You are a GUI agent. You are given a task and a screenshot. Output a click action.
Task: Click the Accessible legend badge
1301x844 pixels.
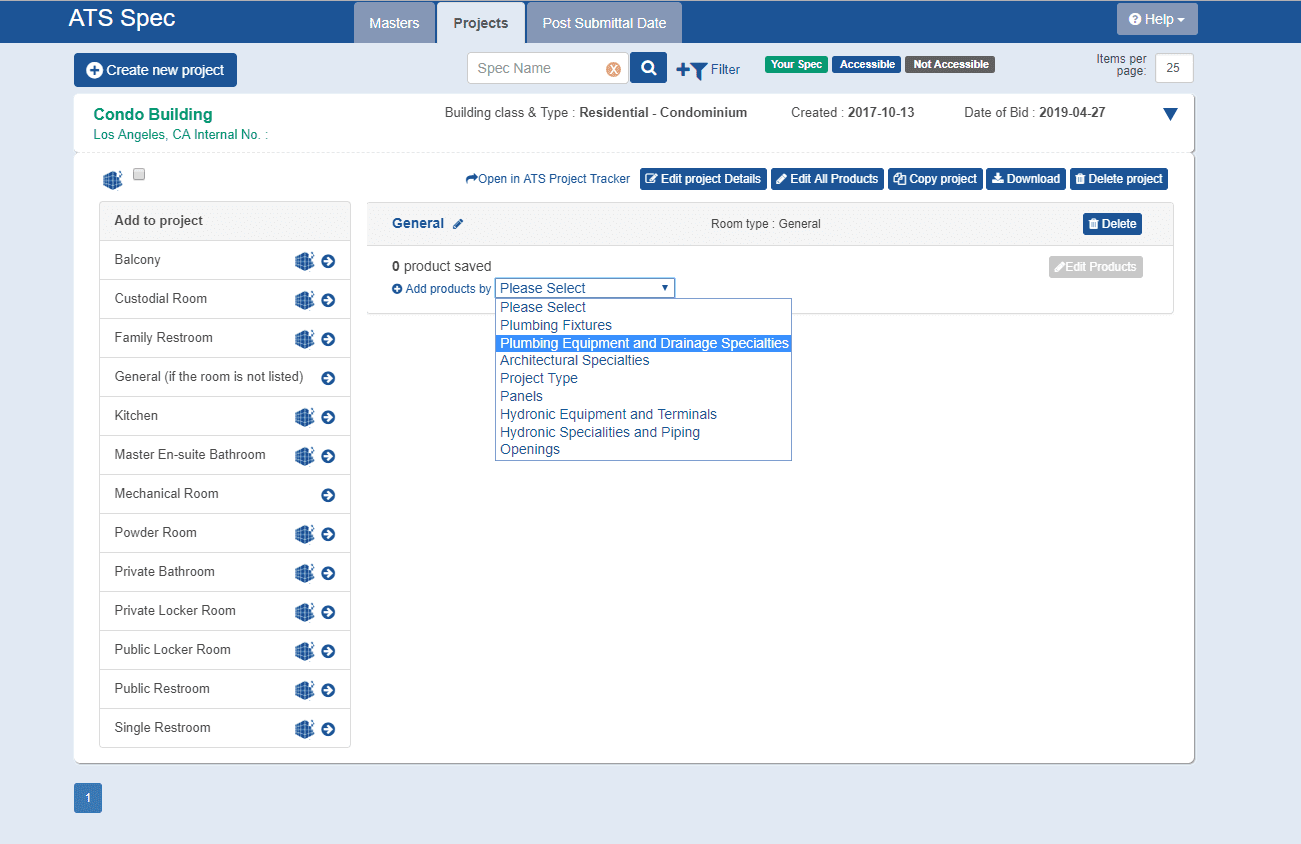867,64
